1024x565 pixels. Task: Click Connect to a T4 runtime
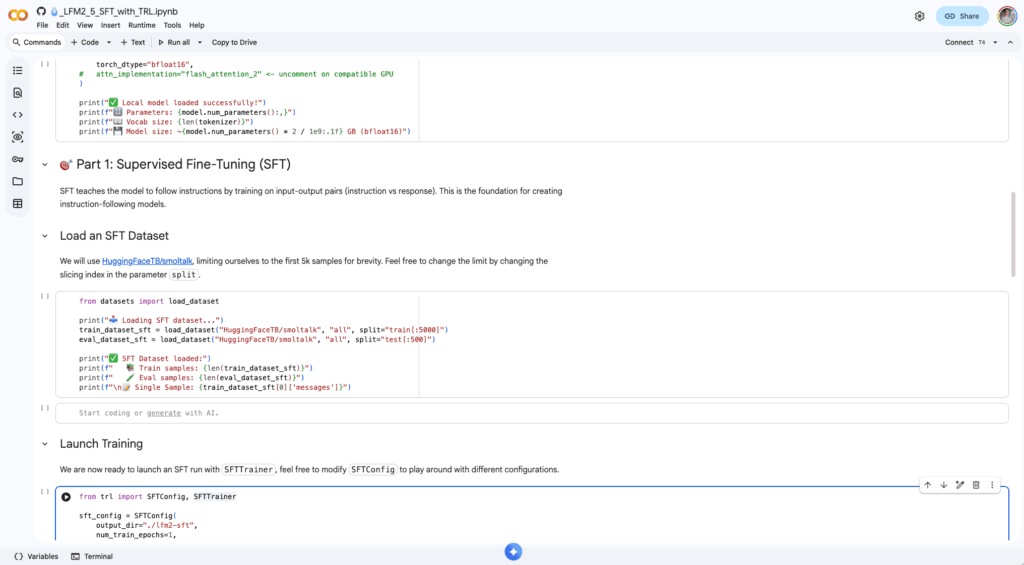pos(965,42)
